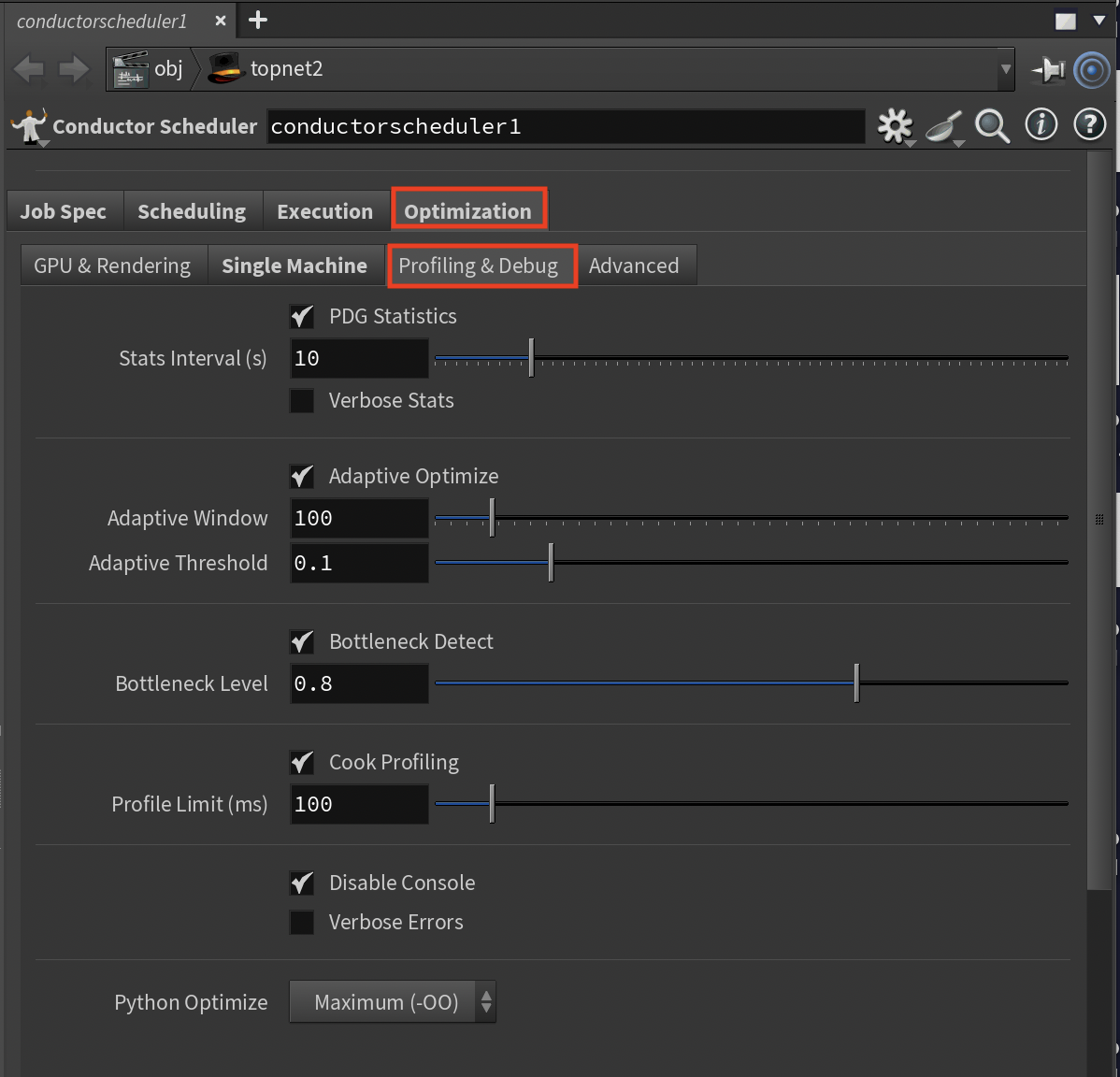Click the Bottleneck Level label
The height and width of the screenshot is (1077, 1120).
[193, 684]
